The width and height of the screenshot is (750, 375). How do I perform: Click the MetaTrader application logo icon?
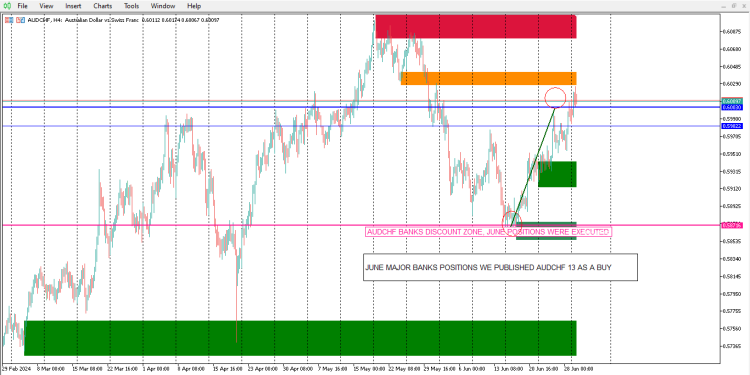[x=8, y=6]
